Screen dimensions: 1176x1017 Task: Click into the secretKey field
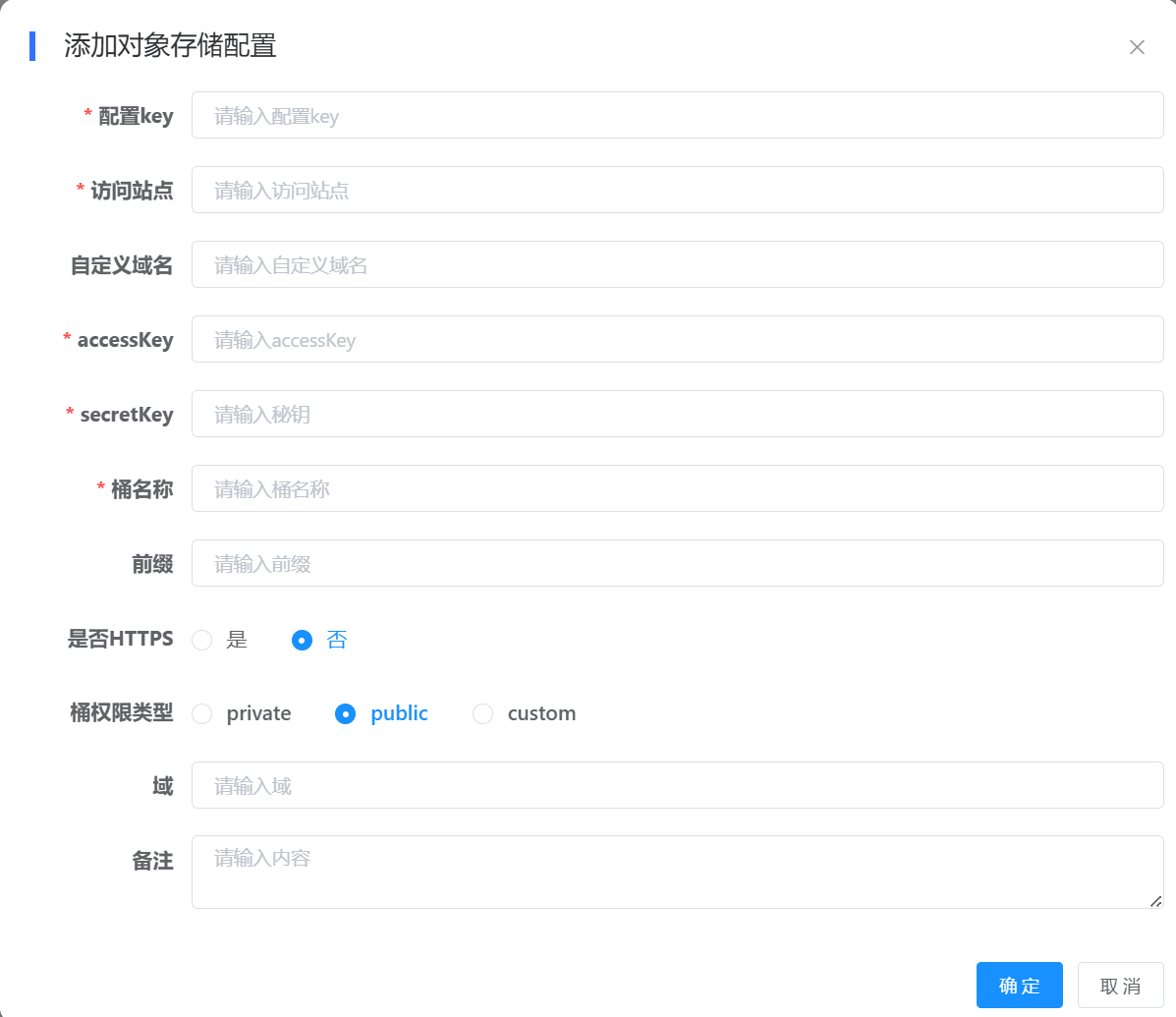677,415
